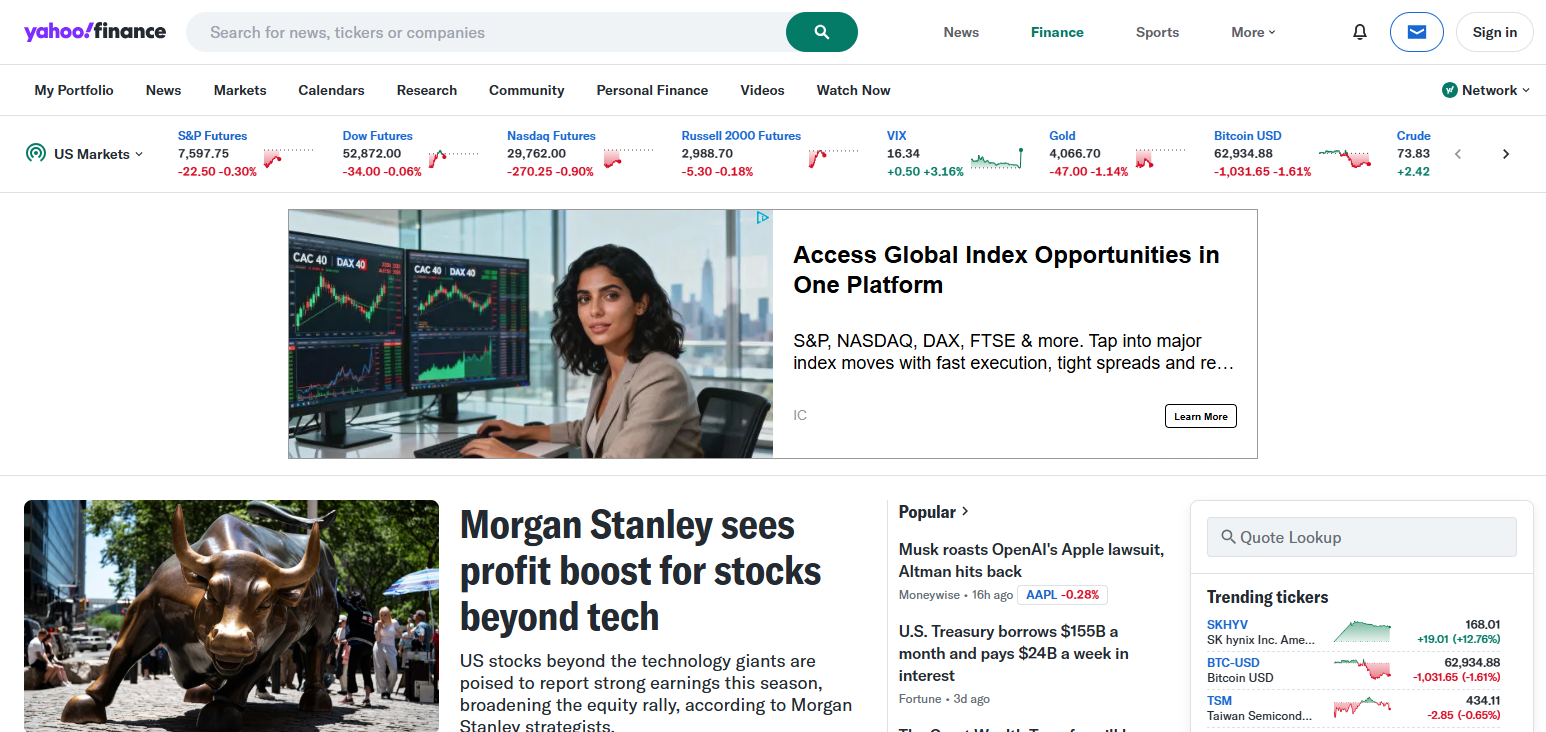
Task: Open the SKHYV trending ticker
Action: pyautogui.click(x=1227, y=625)
